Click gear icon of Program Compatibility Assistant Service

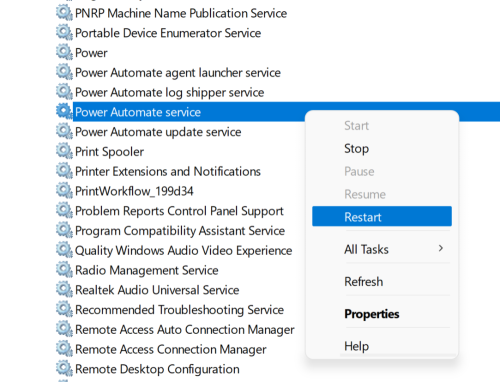pos(64,230)
